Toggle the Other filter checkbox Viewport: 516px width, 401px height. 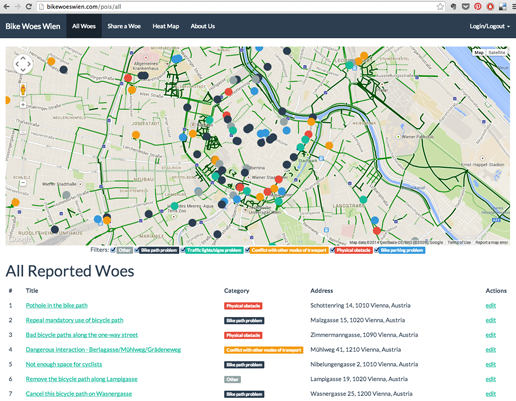click(113, 250)
